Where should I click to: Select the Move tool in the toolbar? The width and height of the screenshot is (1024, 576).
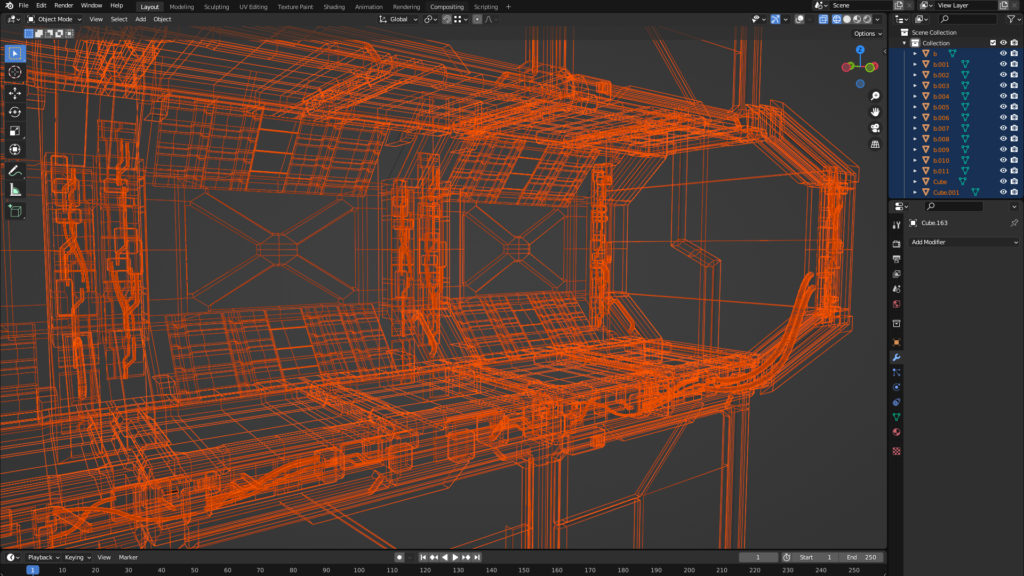15,92
